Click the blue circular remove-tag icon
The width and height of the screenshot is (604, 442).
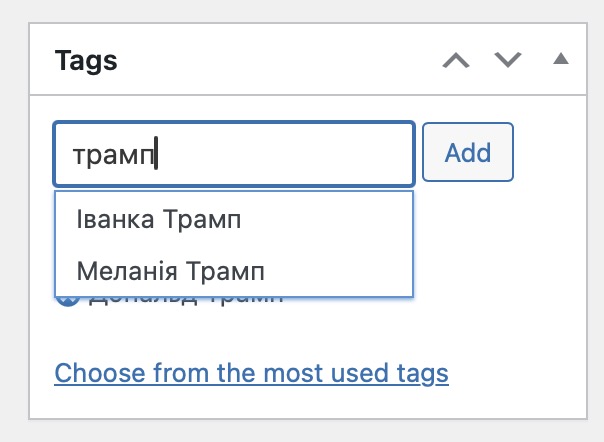pyautogui.click(x=68, y=301)
